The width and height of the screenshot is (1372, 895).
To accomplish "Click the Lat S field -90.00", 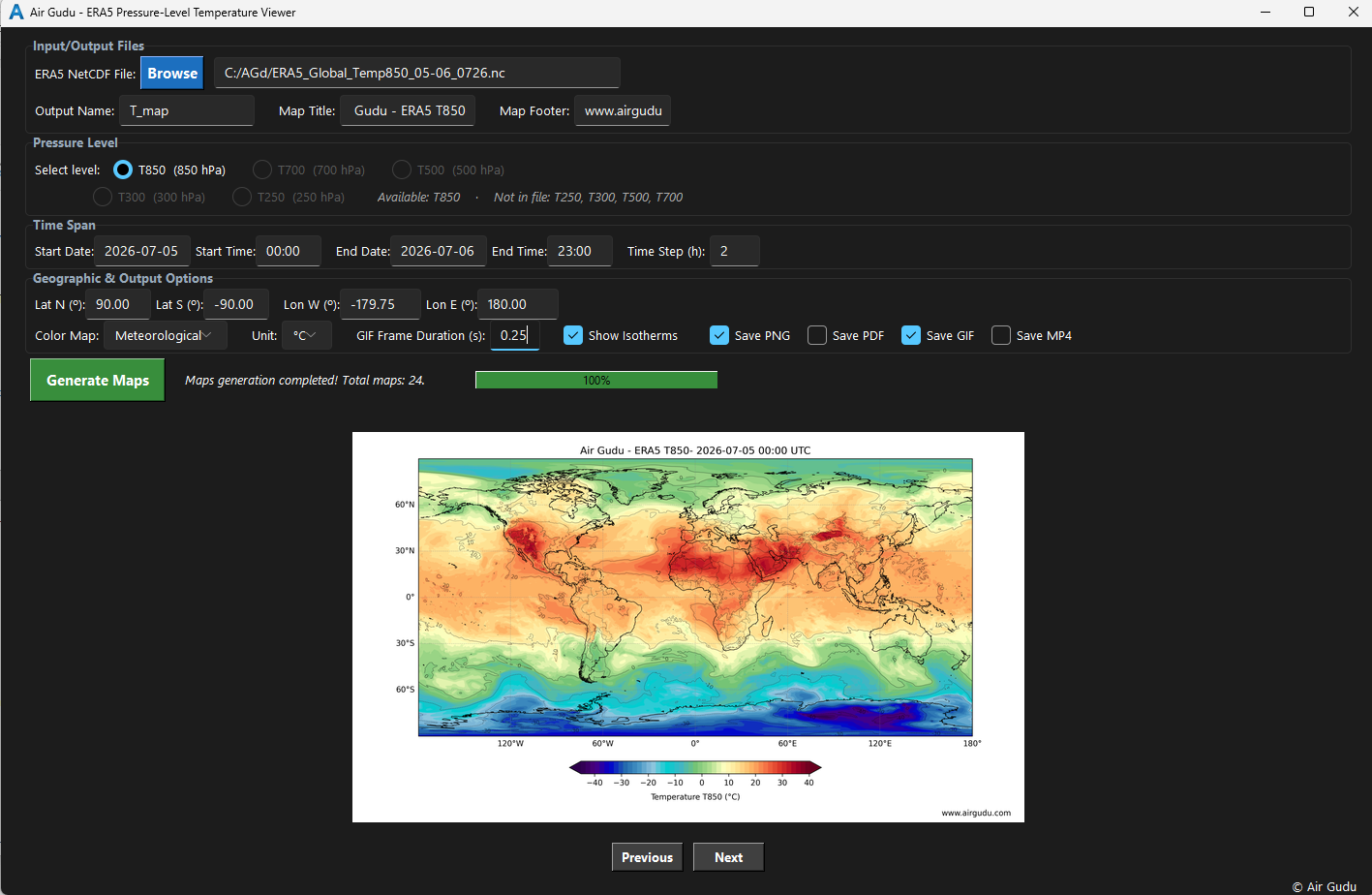I will (x=236, y=304).
